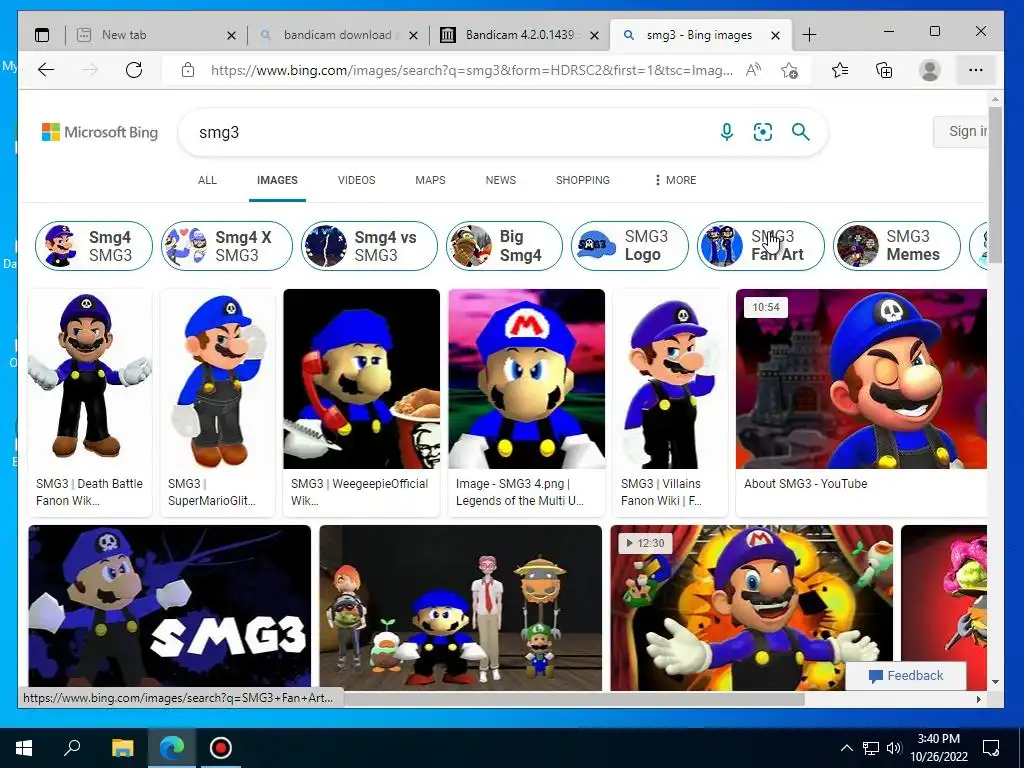Open Edge Settings and more menu
This screenshot has width=1024, height=768.
tap(976, 70)
